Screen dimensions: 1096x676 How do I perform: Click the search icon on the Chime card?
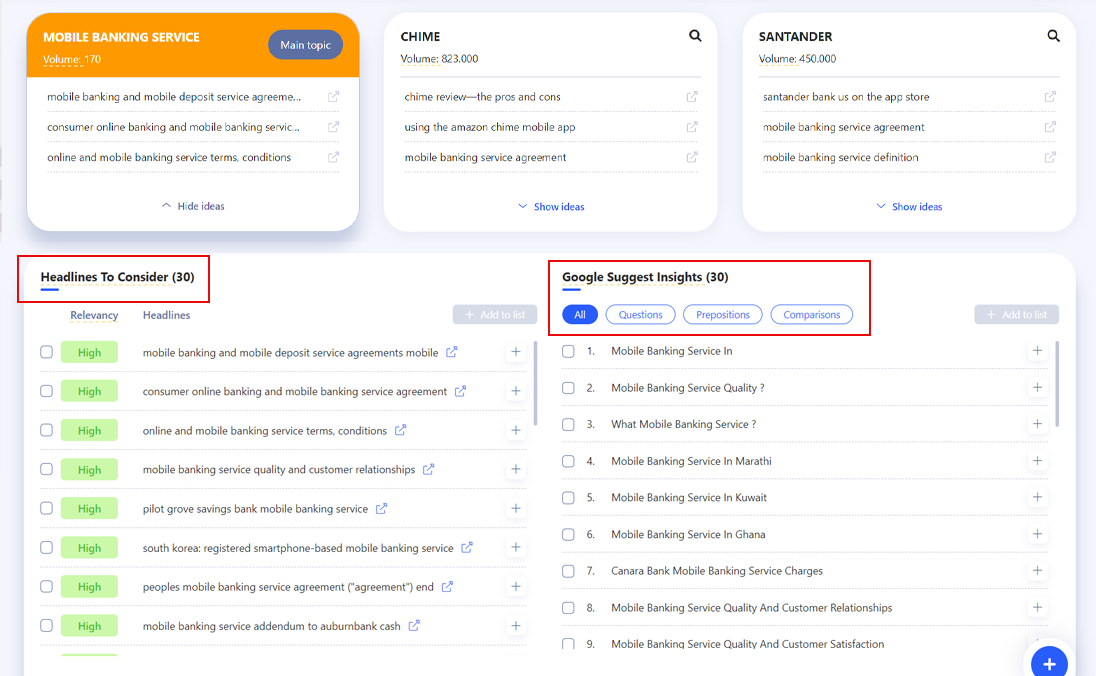(x=695, y=36)
